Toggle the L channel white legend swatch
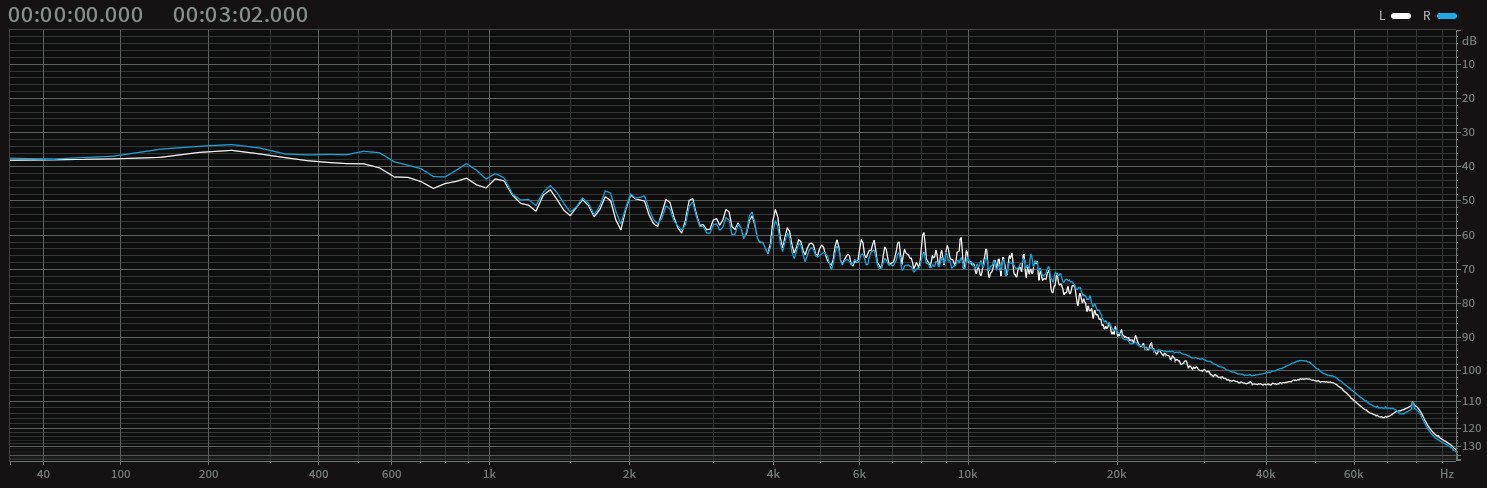 (x=1401, y=16)
